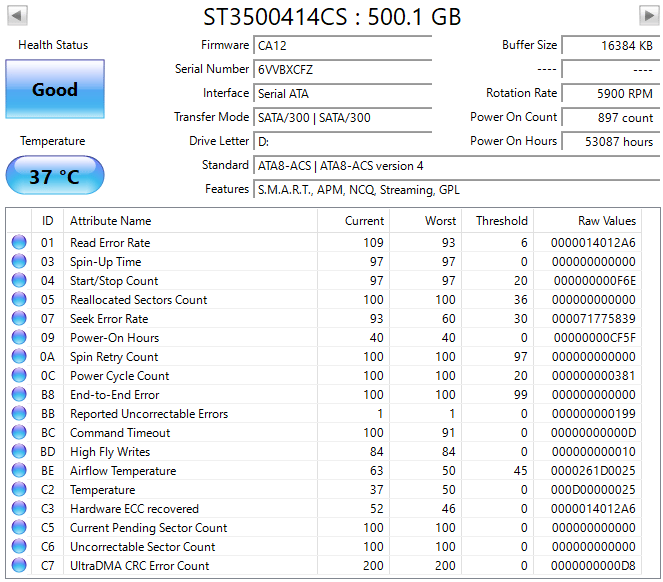Select raw value 0000000000D8 of UltraDMA CRC
Image resolution: width=663 pixels, height=582 pixels.
pyautogui.click(x=593, y=566)
